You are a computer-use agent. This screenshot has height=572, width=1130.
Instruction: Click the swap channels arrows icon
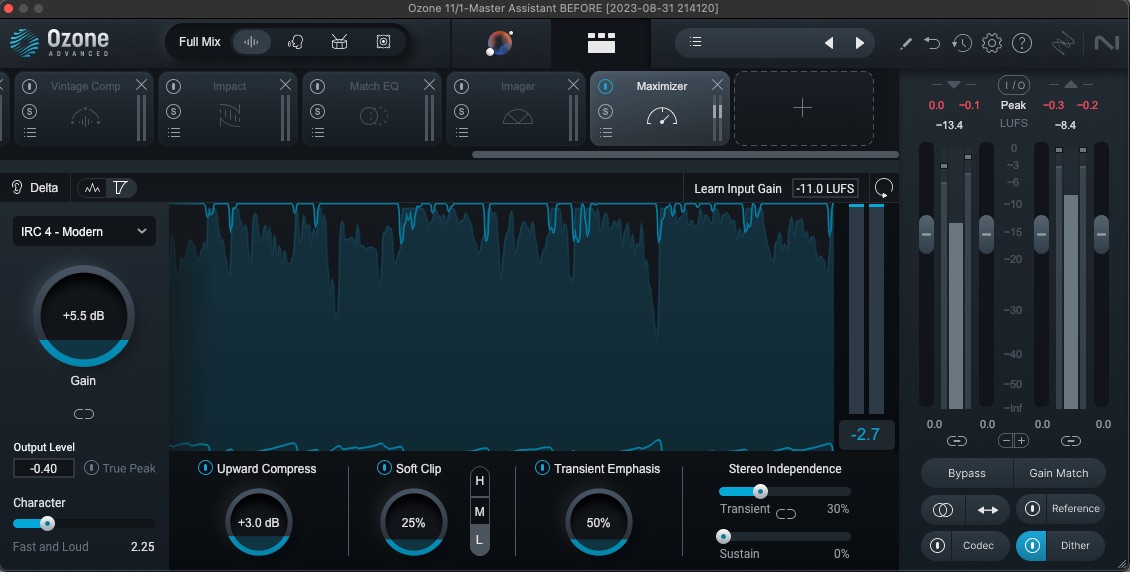[x=987, y=510]
